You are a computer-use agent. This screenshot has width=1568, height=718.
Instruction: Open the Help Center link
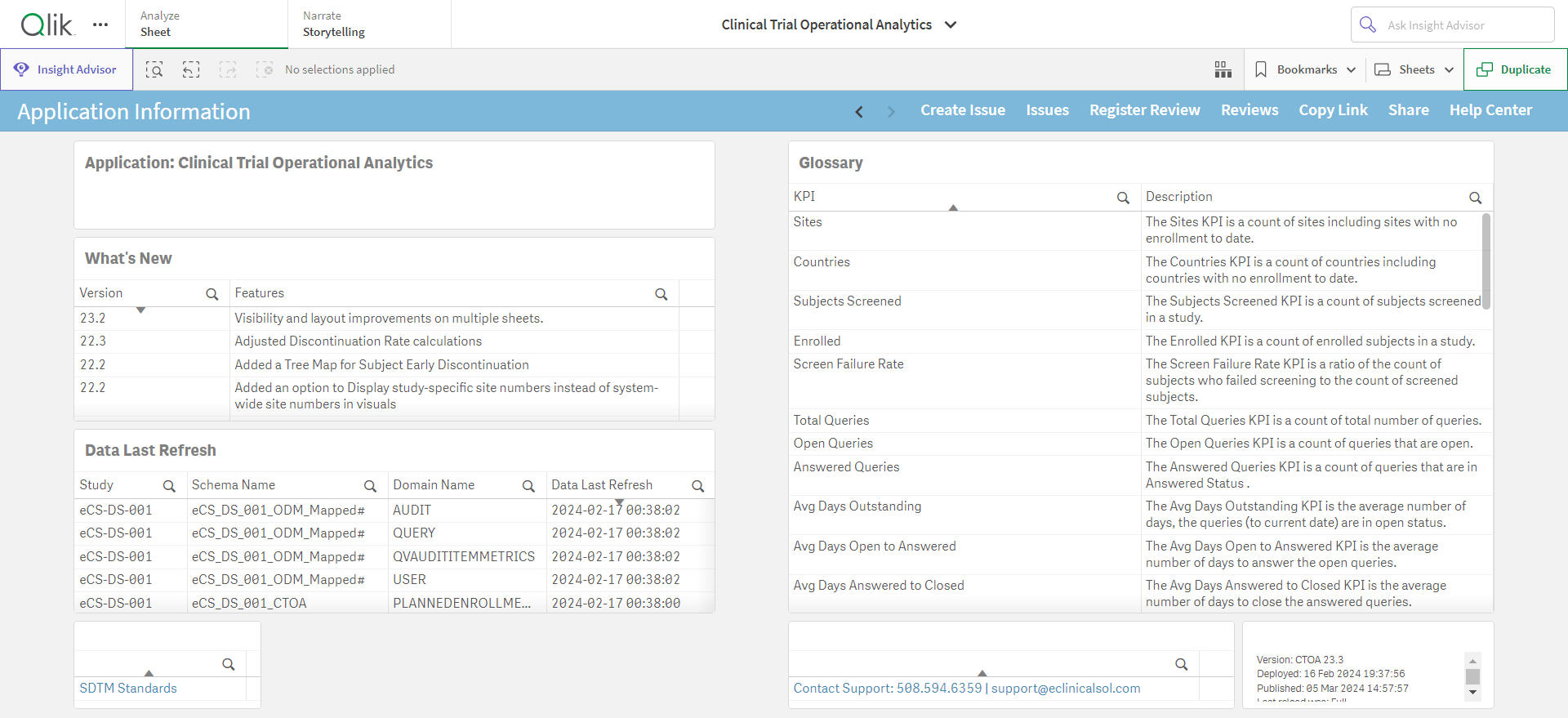click(1490, 110)
